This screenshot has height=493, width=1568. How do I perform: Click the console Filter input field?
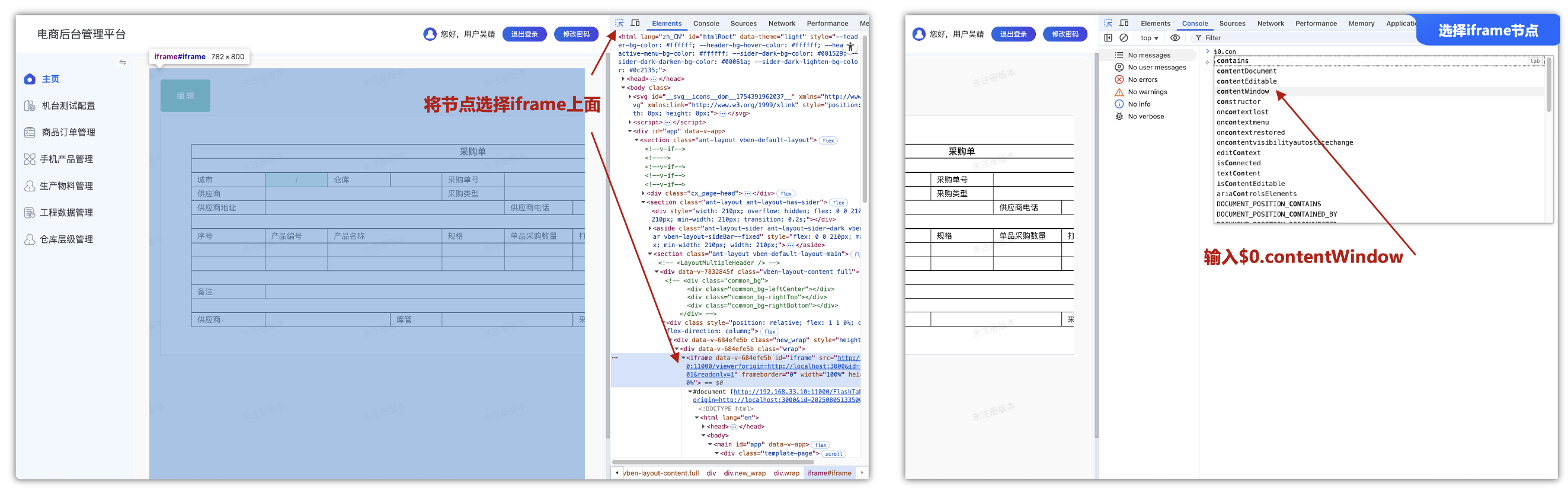1303,38
